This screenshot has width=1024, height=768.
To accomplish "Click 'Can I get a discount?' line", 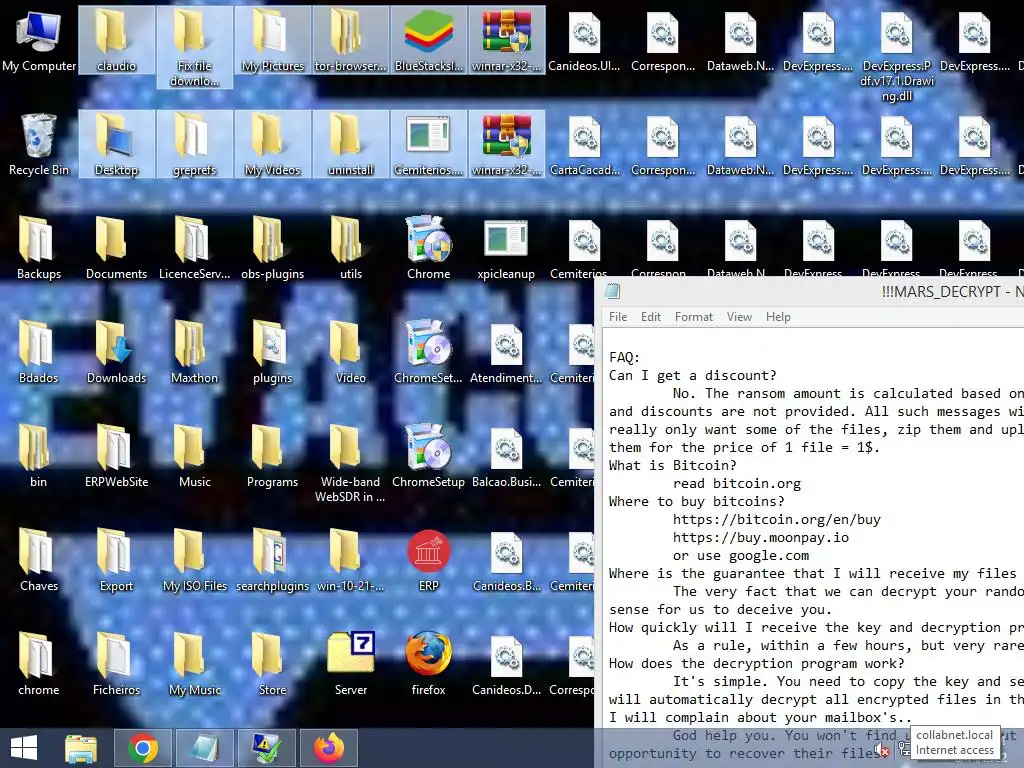I will pyautogui.click(x=693, y=376).
